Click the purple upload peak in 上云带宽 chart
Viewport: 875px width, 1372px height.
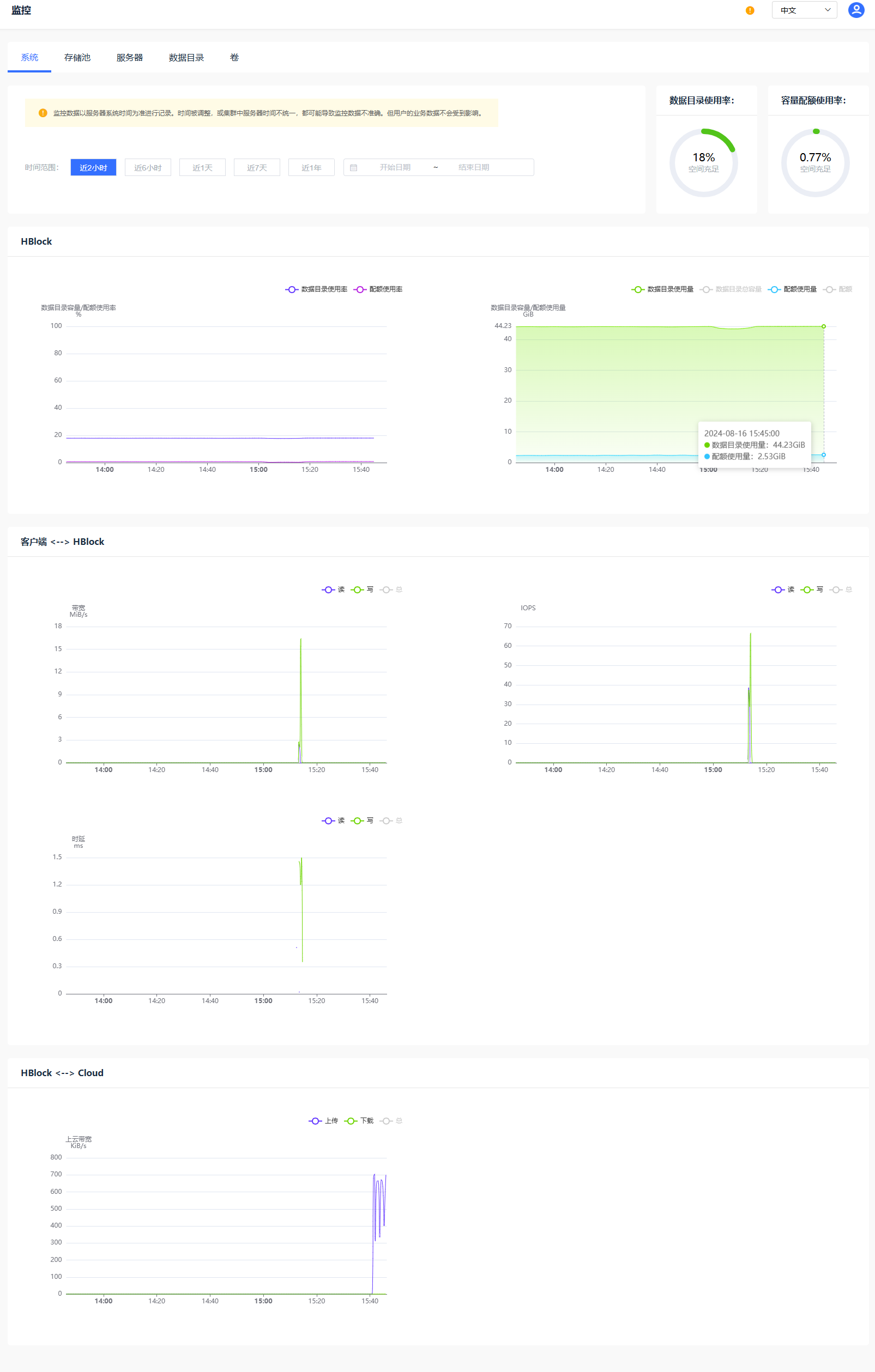tap(374, 1175)
